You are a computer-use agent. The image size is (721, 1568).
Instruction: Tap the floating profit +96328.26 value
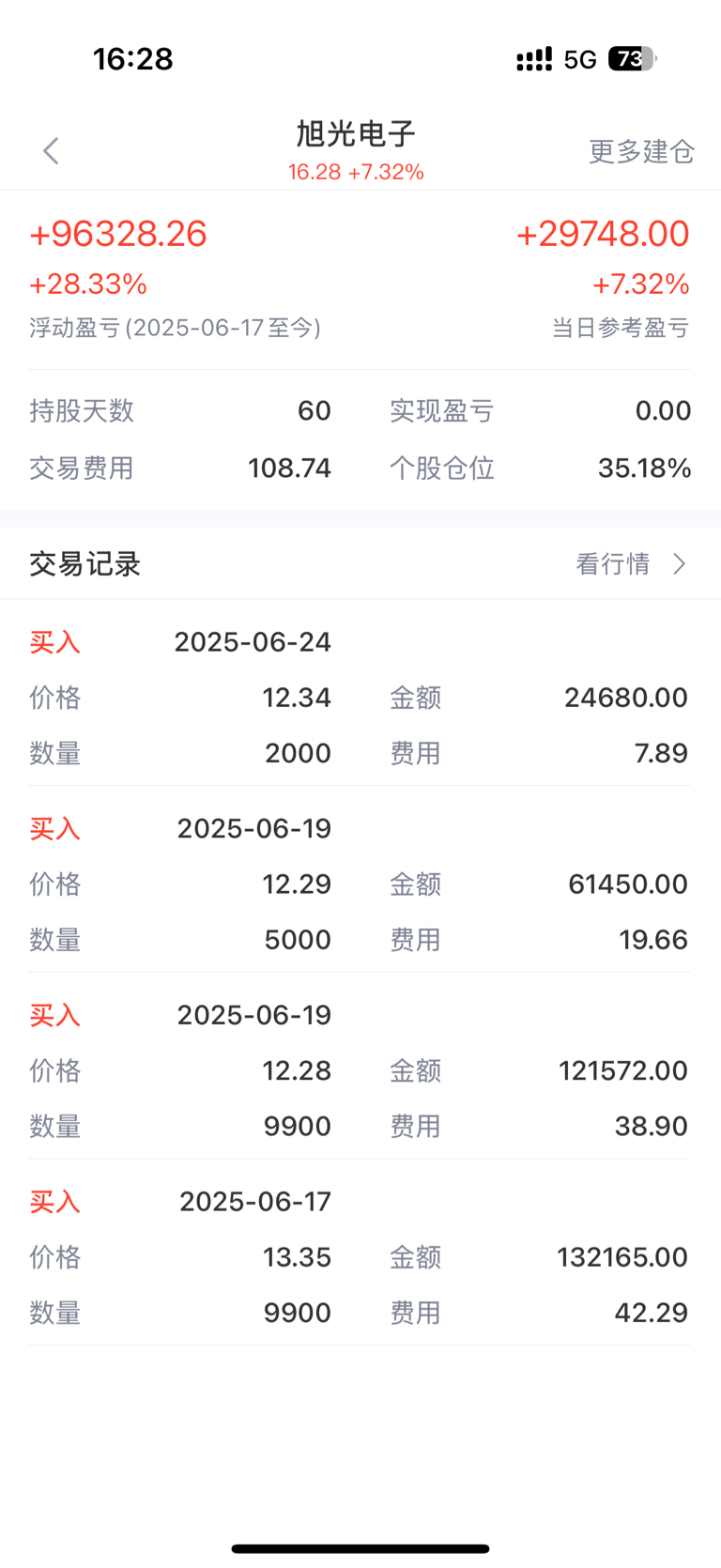point(118,234)
